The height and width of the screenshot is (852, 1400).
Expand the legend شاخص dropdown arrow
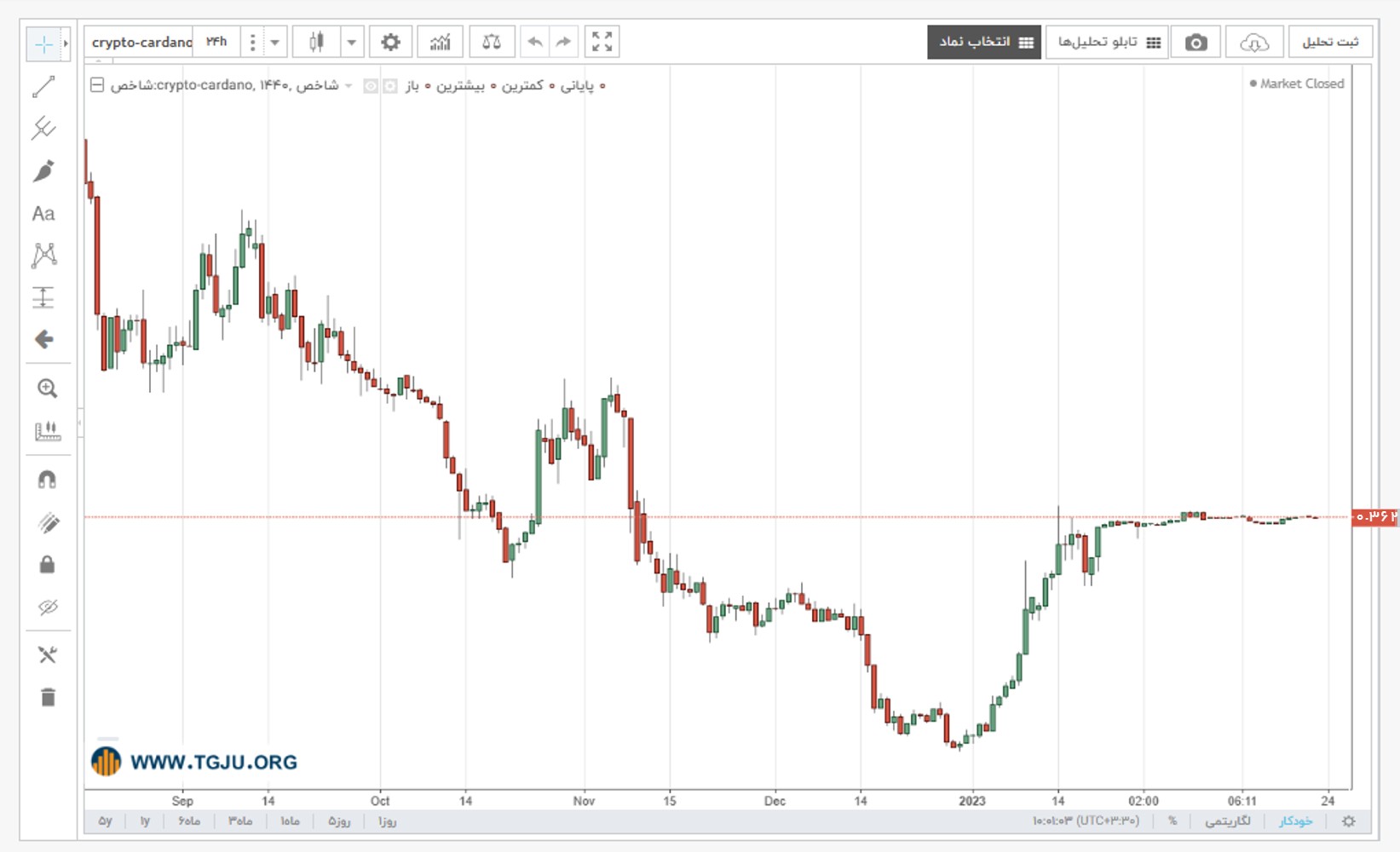coord(348,85)
